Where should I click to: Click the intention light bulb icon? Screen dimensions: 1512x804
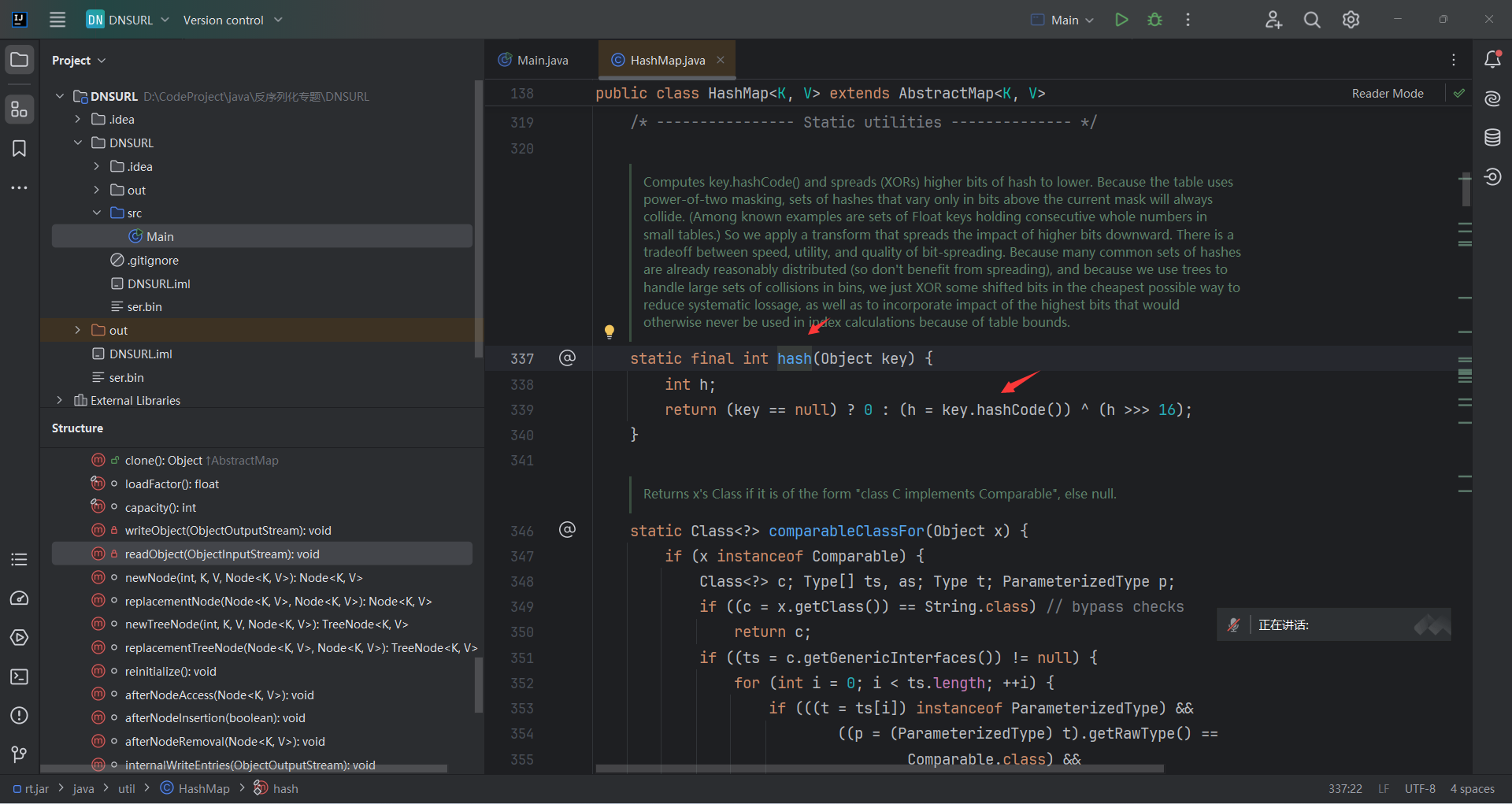tap(609, 332)
